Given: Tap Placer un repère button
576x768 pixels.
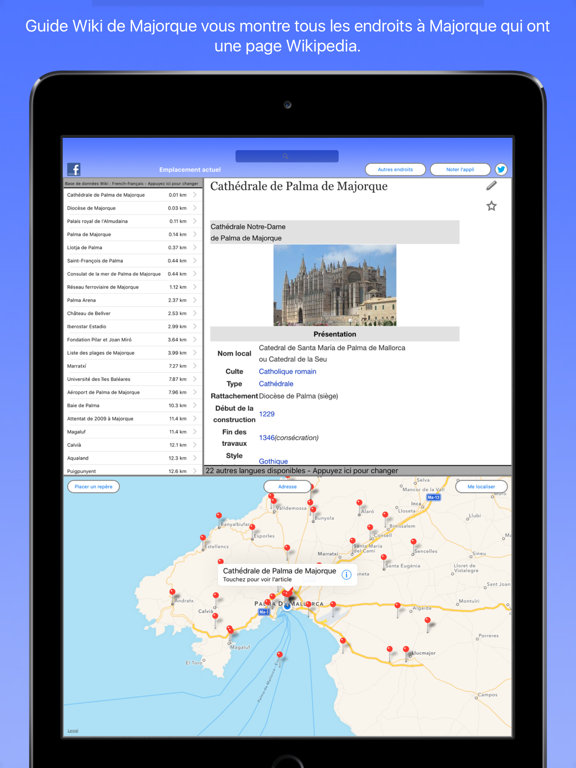Looking at the screenshot, I should click(x=94, y=487).
